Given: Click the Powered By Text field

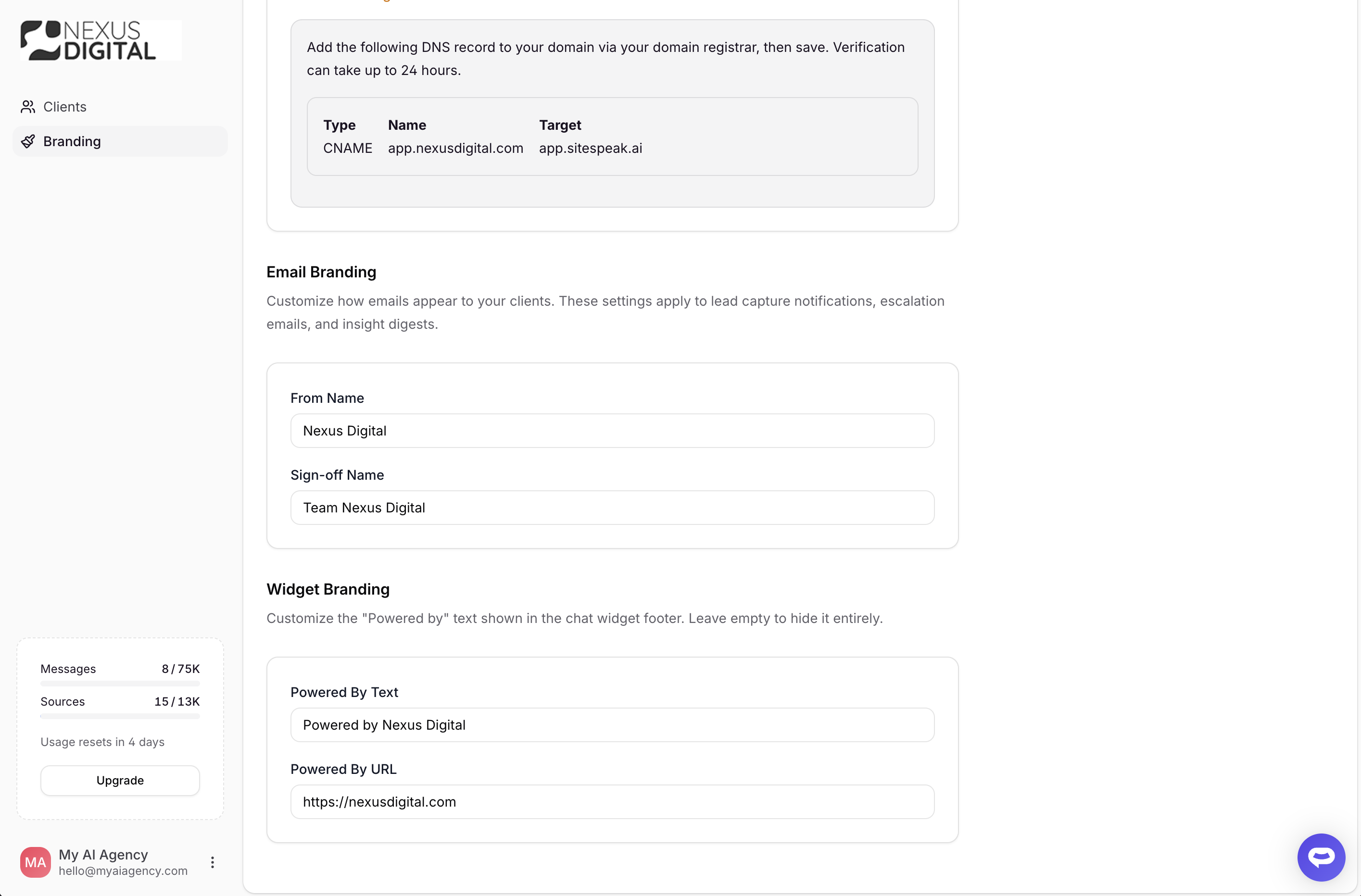Looking at the screenshot, I should (612, 724).
